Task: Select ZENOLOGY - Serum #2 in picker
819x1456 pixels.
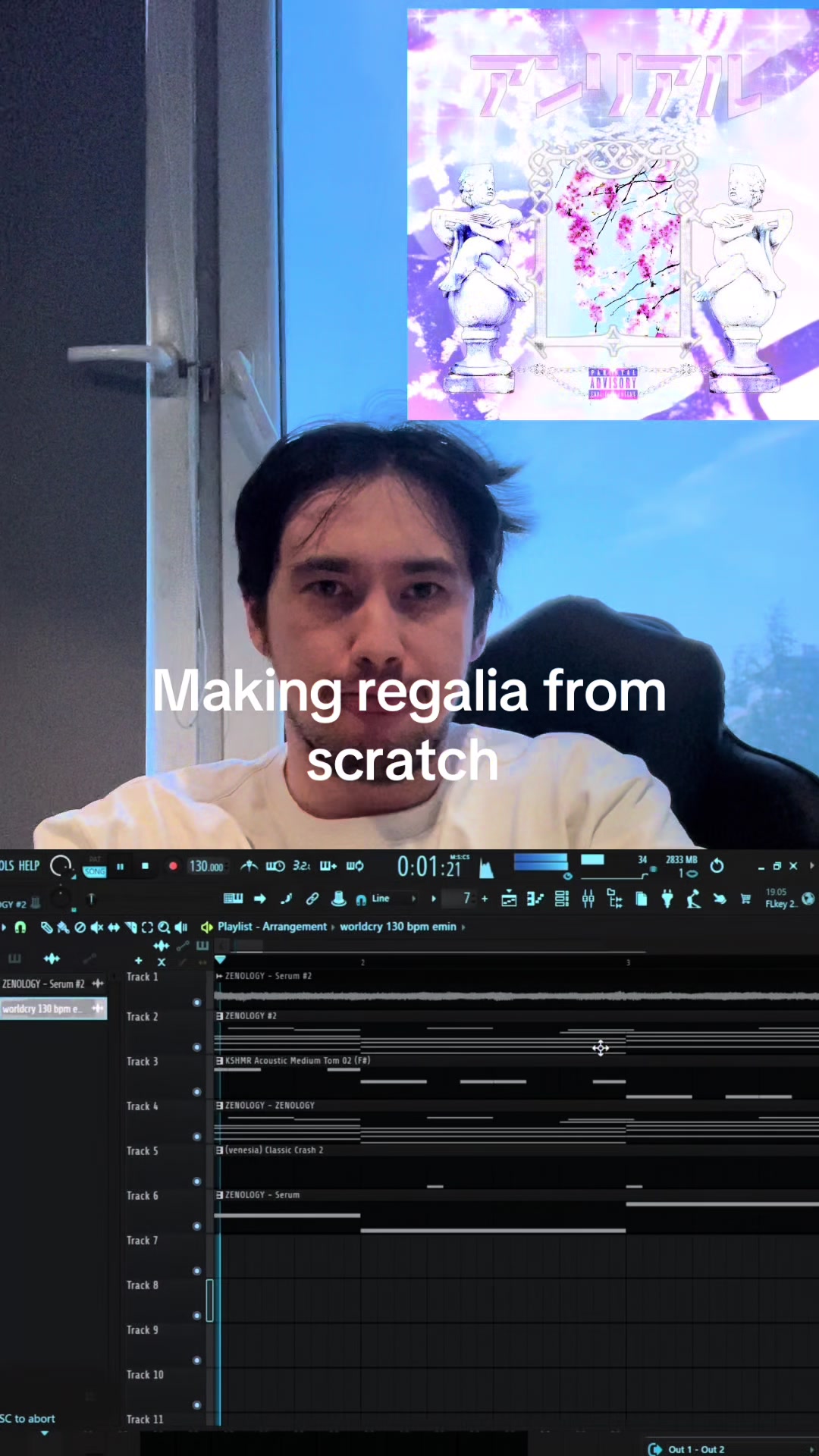Action: coord(53,984)
